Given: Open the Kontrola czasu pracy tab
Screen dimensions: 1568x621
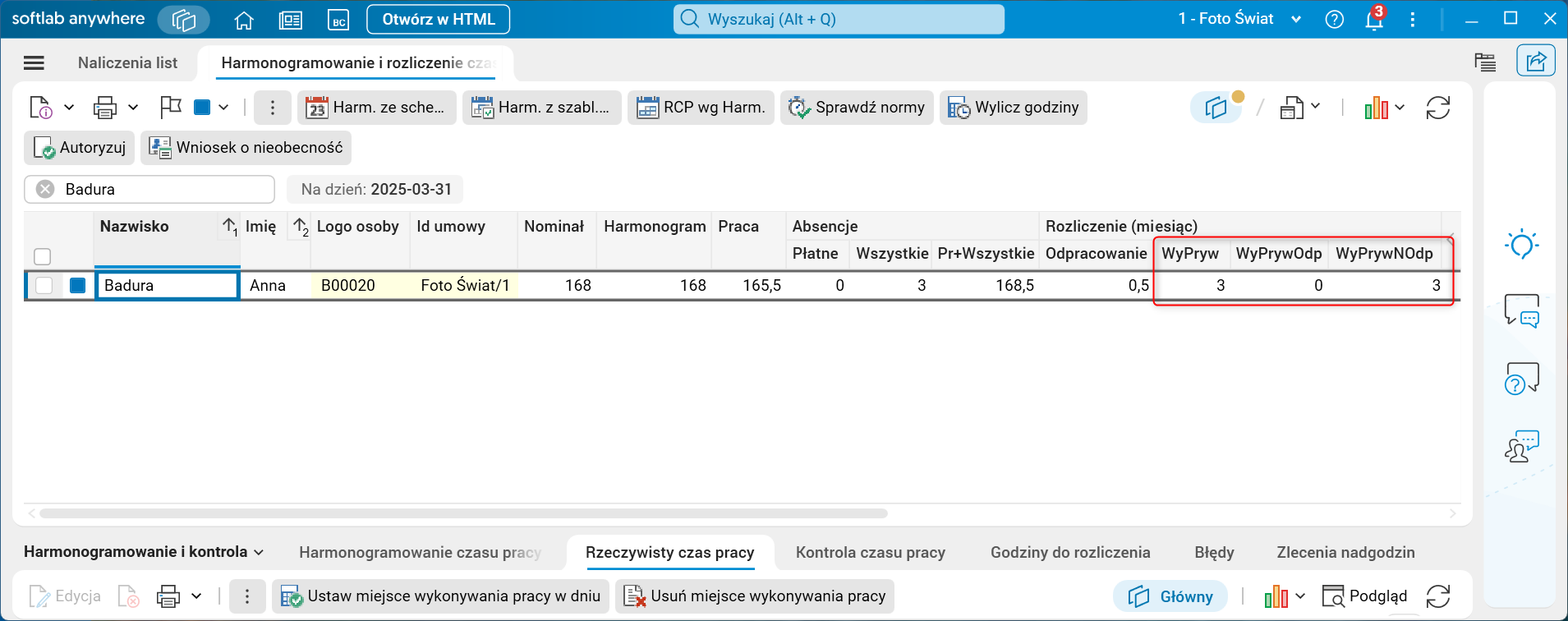Looking at the screenshot, I should click(870, 553).
